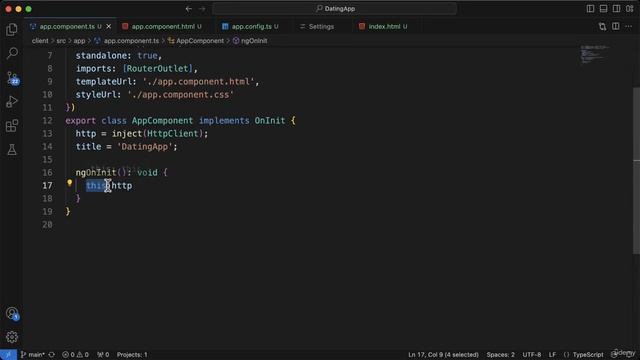
Task: Open the Manage gear menu
Action: pos(12,337)
